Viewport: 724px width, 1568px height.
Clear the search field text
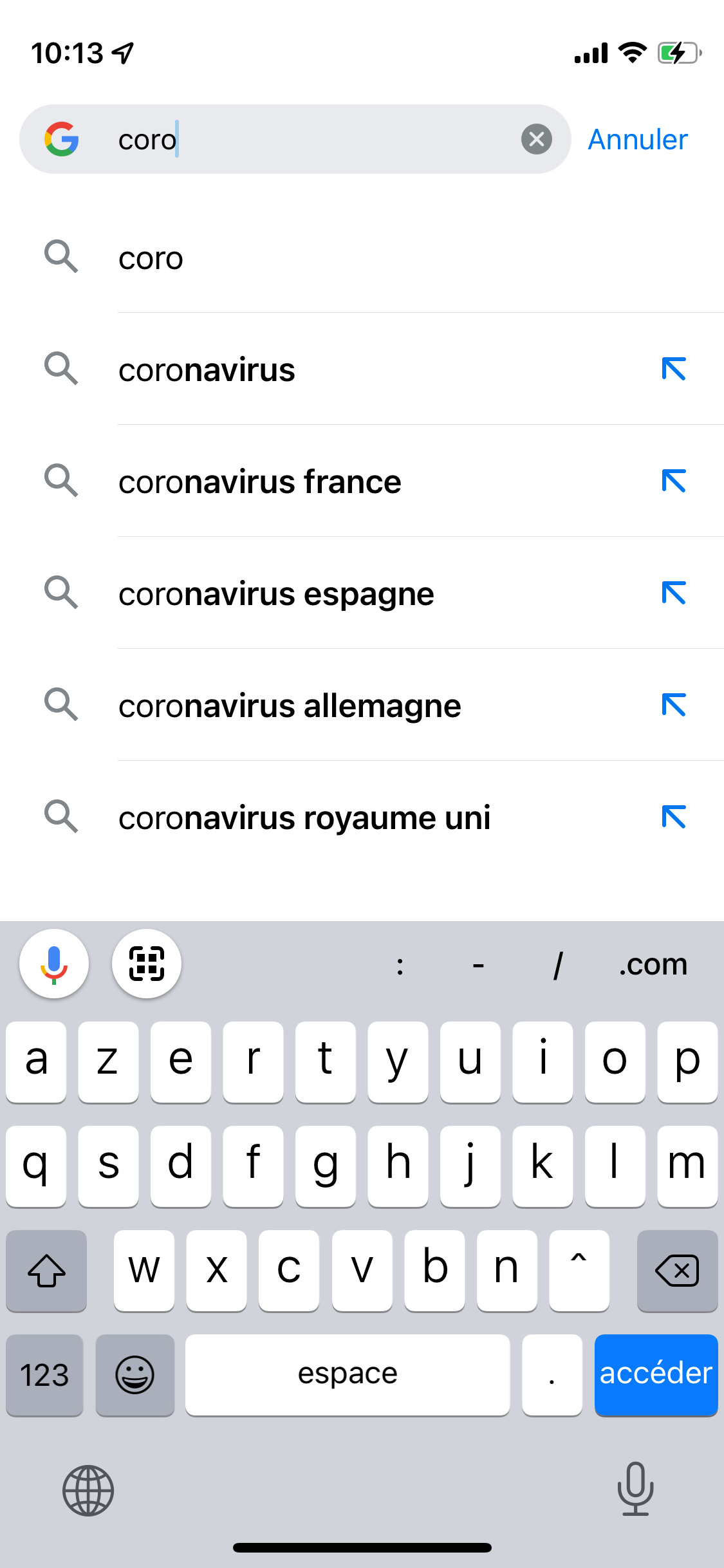(536, 139)
